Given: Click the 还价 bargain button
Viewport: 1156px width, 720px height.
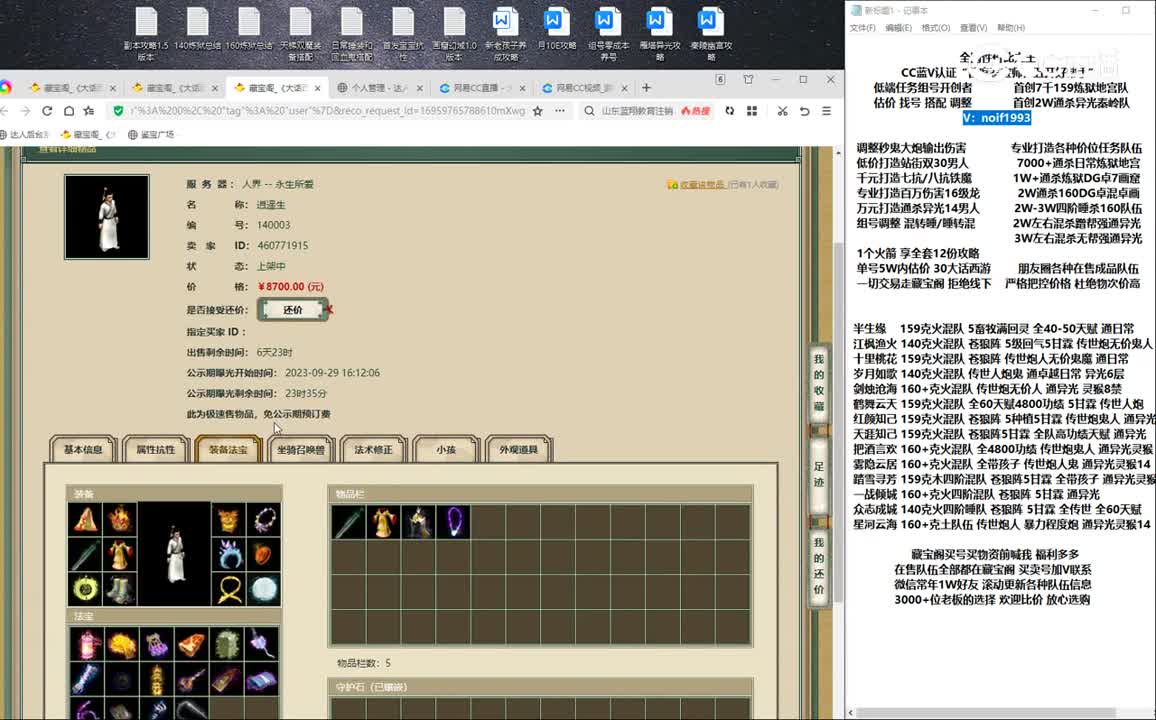Looking at the screenshot, I should pyautogui.click(x=293, y=310).
